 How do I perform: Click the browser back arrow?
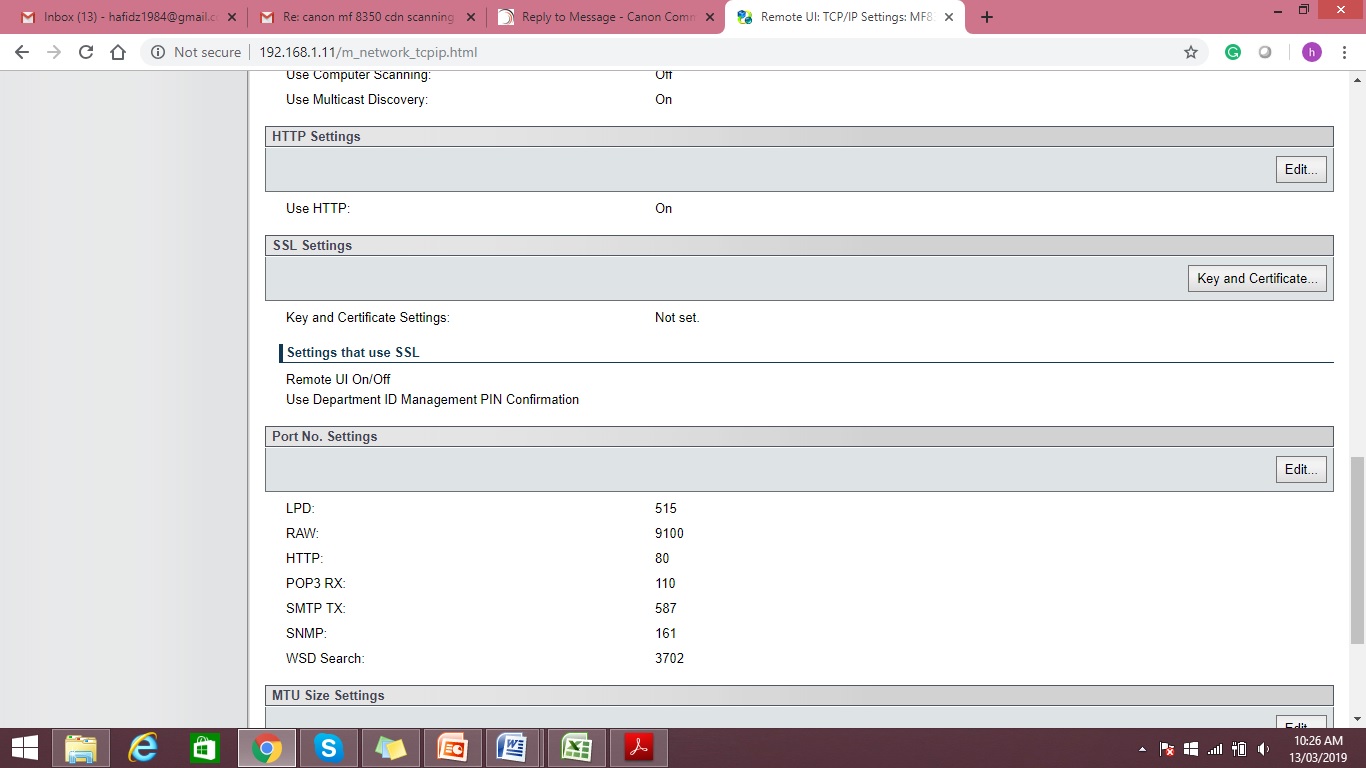22,52
